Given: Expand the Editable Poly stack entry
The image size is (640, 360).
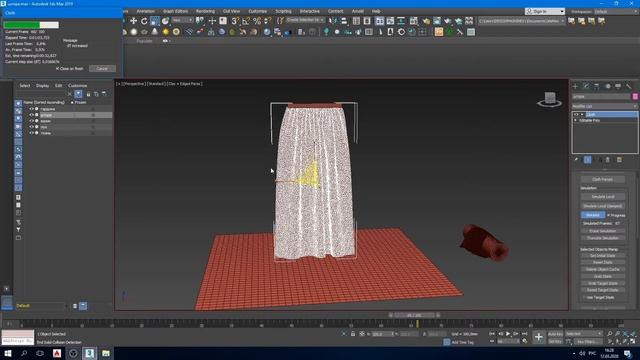Looking at the screenshot, I should coord(576,120).
